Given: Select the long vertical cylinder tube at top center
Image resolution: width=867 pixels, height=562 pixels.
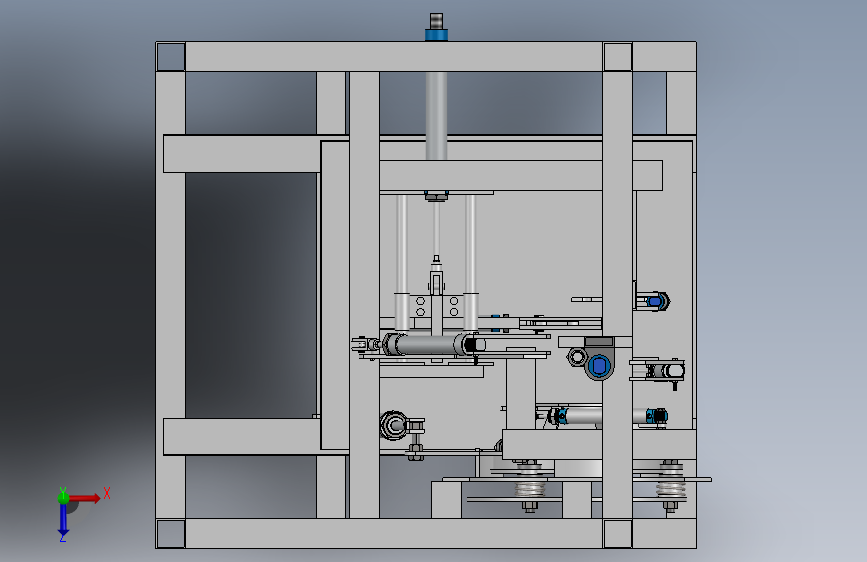Looking at the screenshot, I should click(436, 116).
